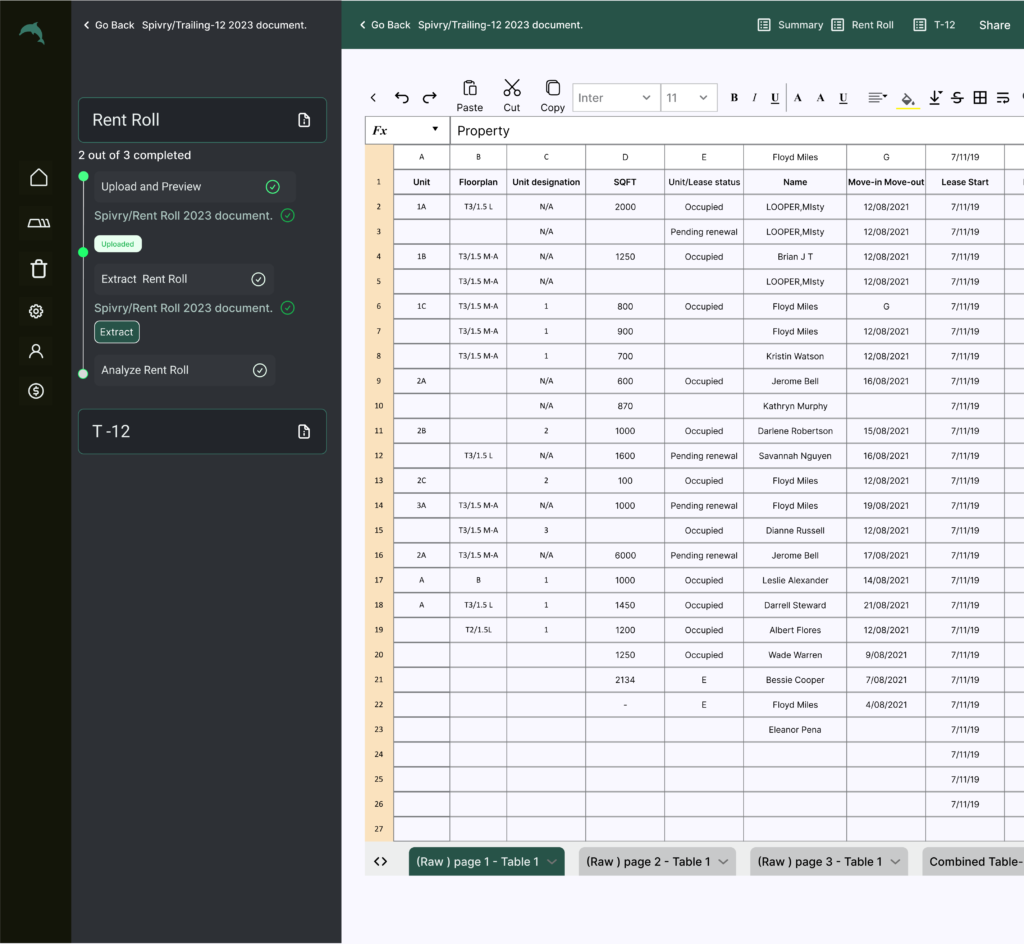Click the Share button
This screenshot has height=944, width=1024.
994,25
